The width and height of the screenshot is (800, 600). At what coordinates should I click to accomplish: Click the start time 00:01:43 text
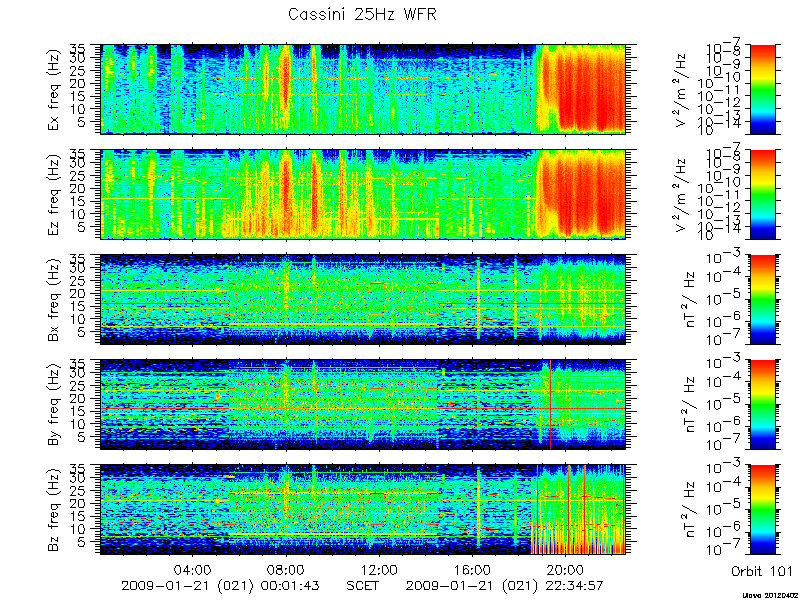pyautogui.click(x=289, y=585)
